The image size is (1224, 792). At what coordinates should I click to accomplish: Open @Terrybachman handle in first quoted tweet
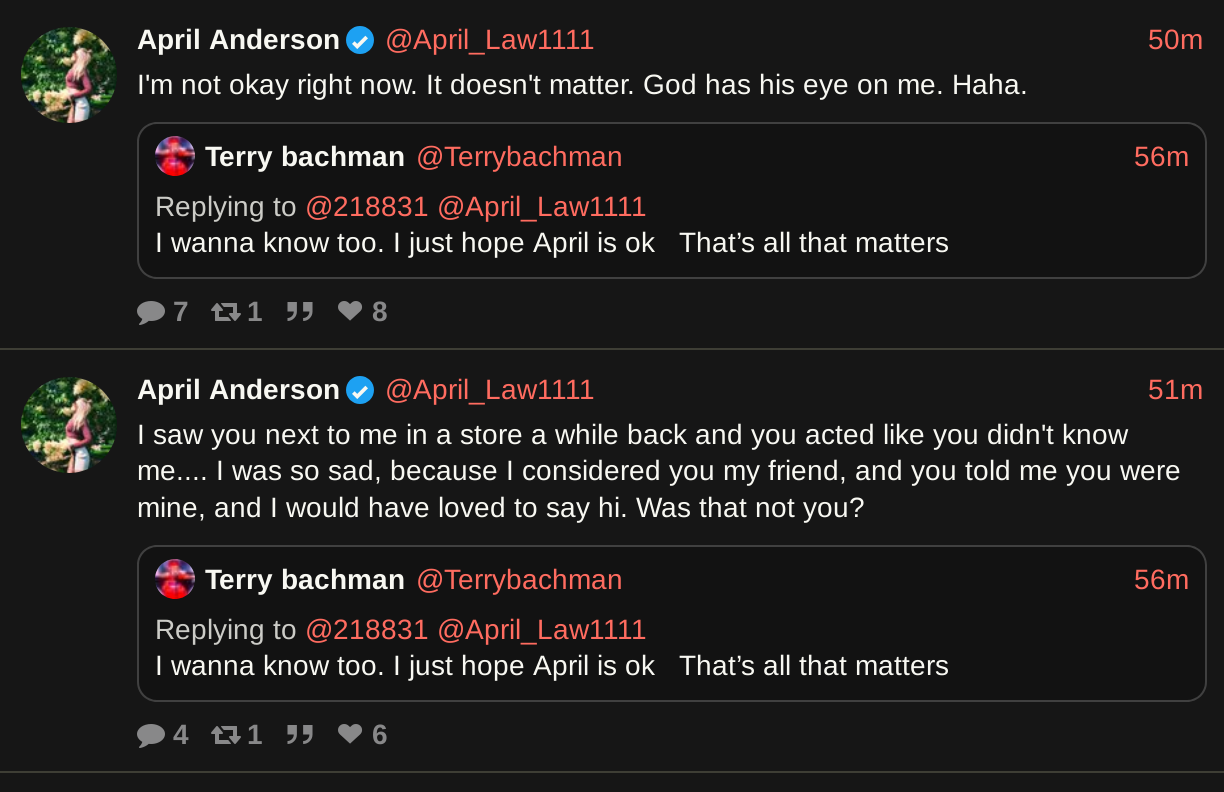tap(519, 157)
